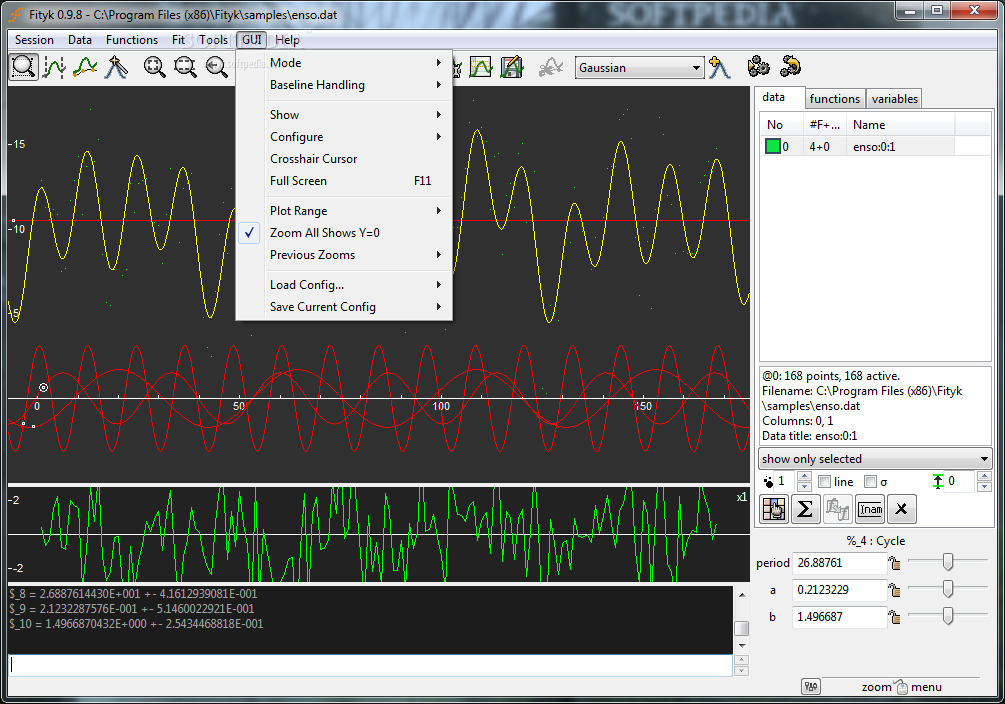Click the previous zoom icon with arrow
The height and width of the screenshot is (704, 1005).
(216, 67)
